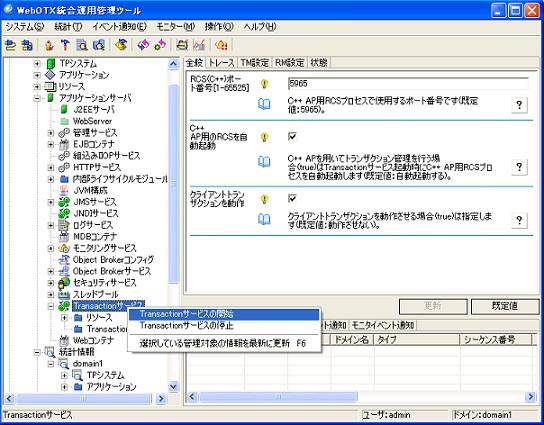Click the セキュリティサービス icon
This screenshot has height=425, width=544.
point(64,283)
